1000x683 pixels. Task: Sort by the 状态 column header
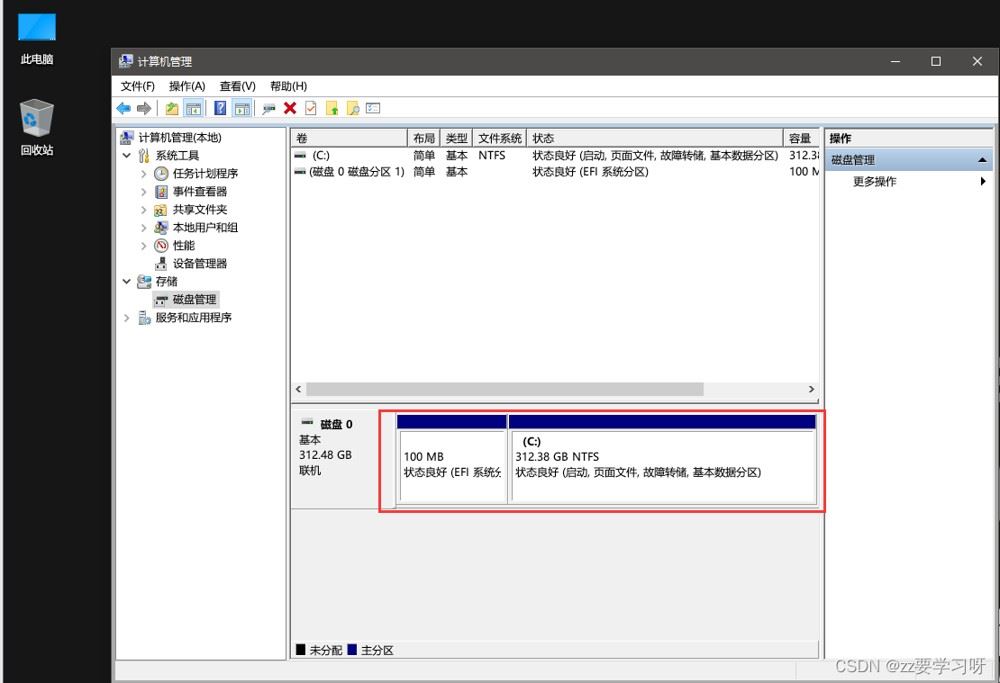pos(655,138)
